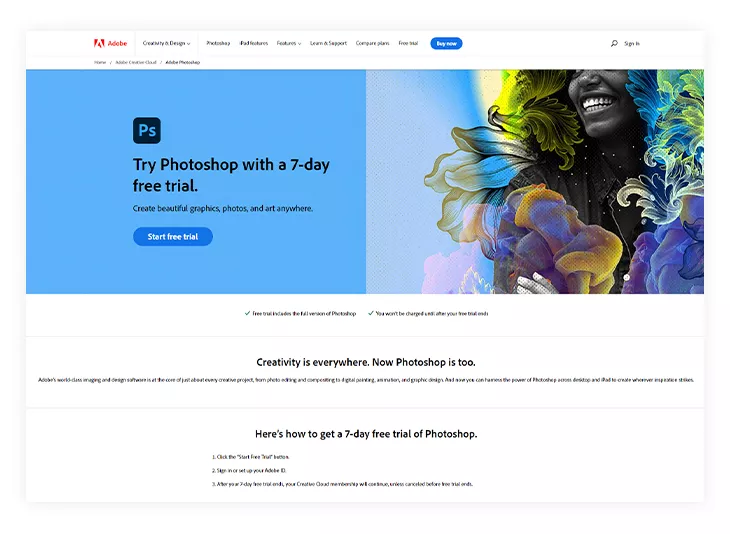Go to Home breadcrumb link

(x=100, y=62)
